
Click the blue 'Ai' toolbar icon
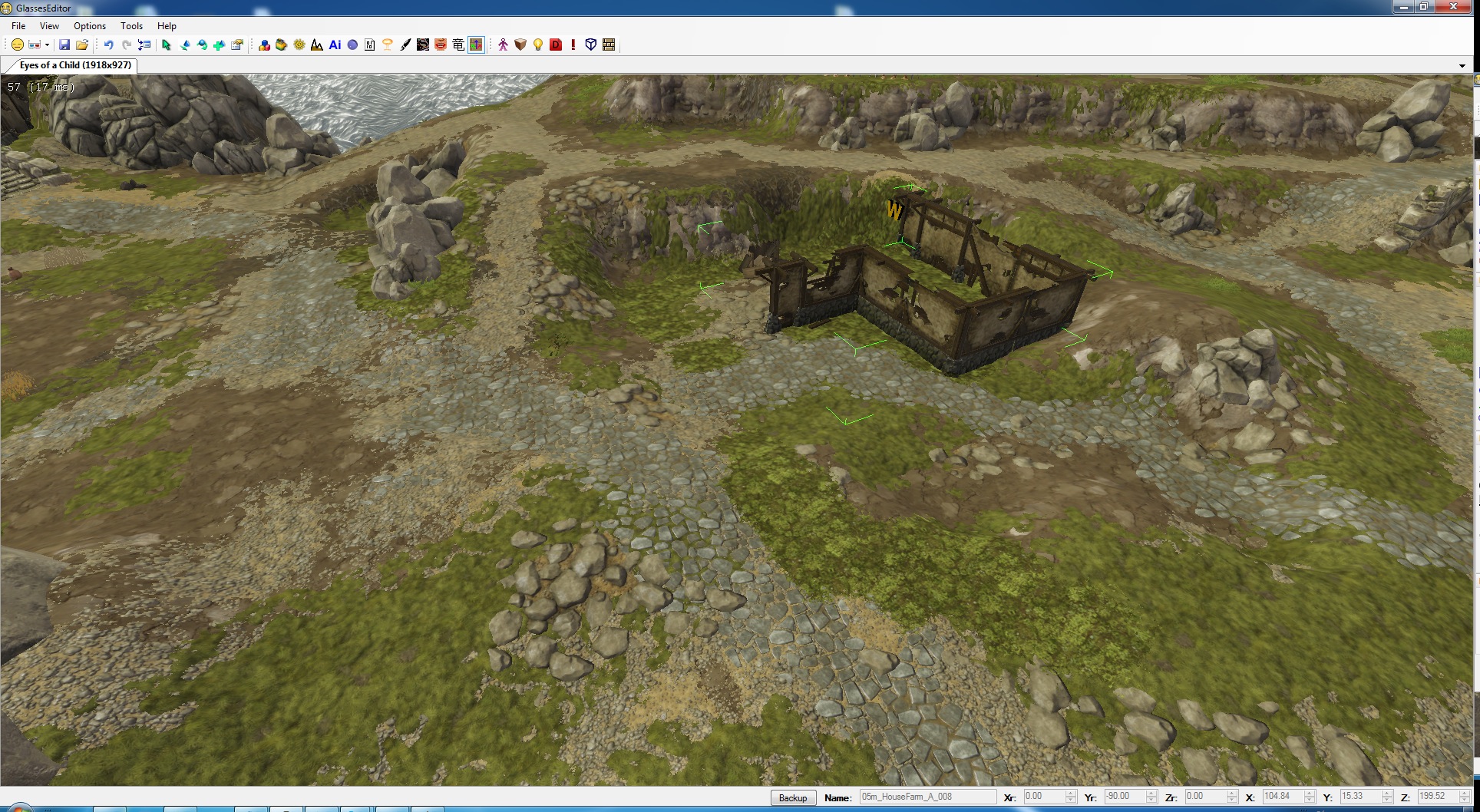pos(335,45)
